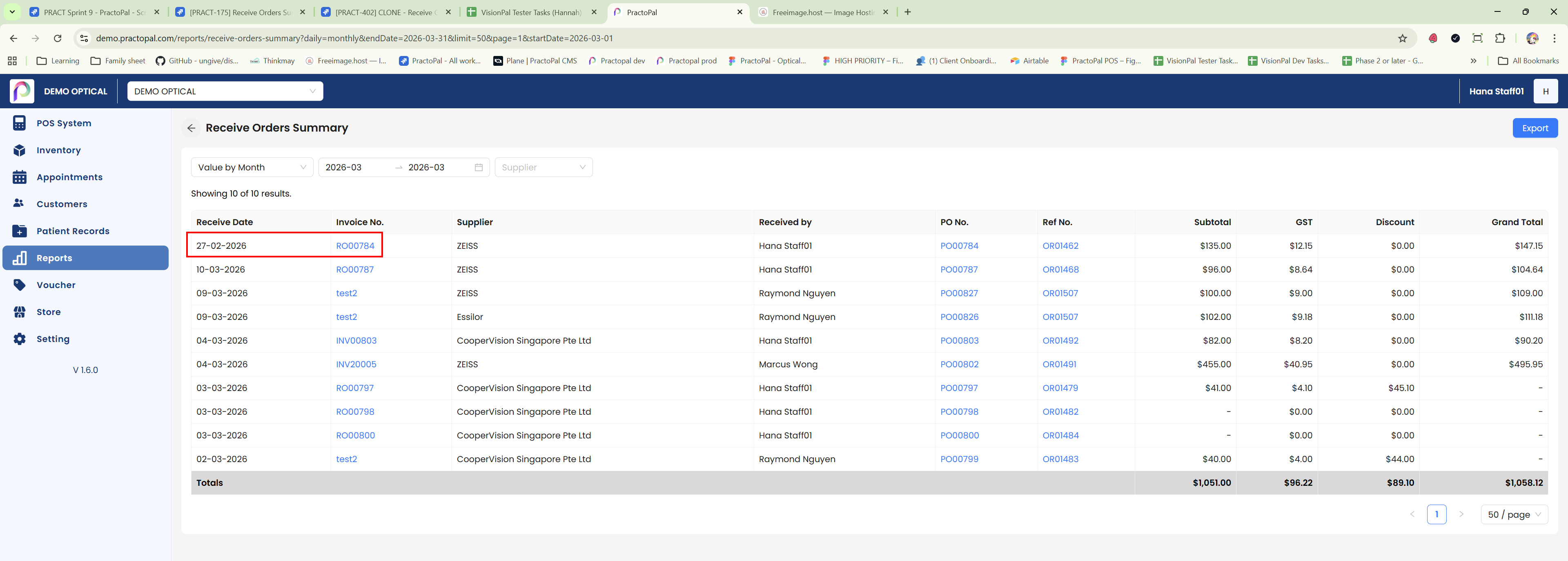Click the calendar icon in date range
Image resolution: width=1568 pixels, height=561 pixels.
479,168
